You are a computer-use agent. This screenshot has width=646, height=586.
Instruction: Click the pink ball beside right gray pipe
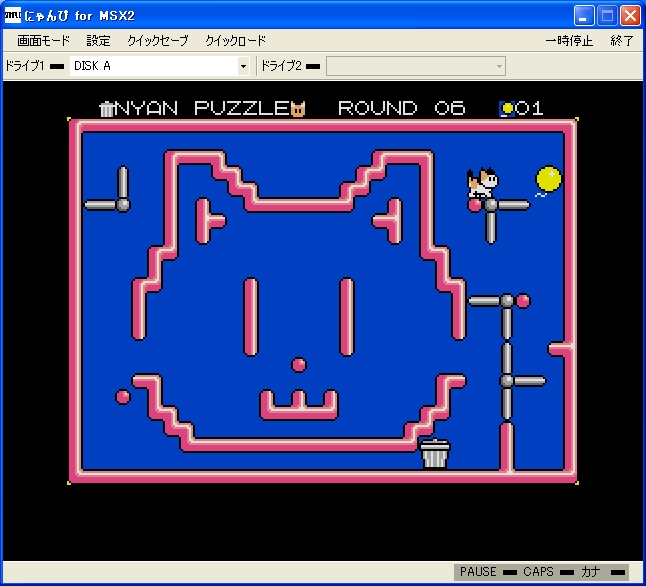(x=523, y=301)
